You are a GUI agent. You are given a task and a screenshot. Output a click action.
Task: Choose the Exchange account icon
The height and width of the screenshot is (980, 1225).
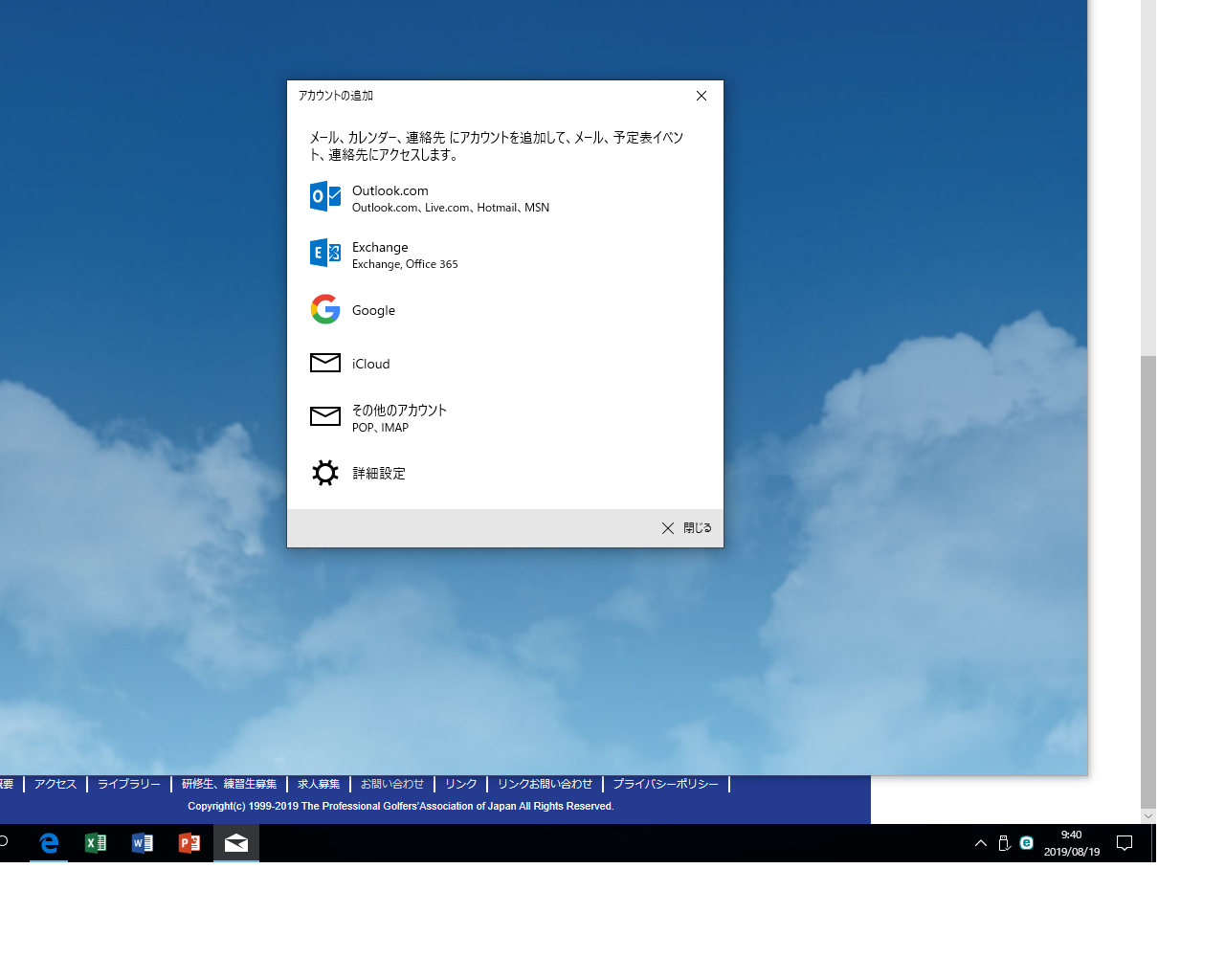tap(325, 253)
